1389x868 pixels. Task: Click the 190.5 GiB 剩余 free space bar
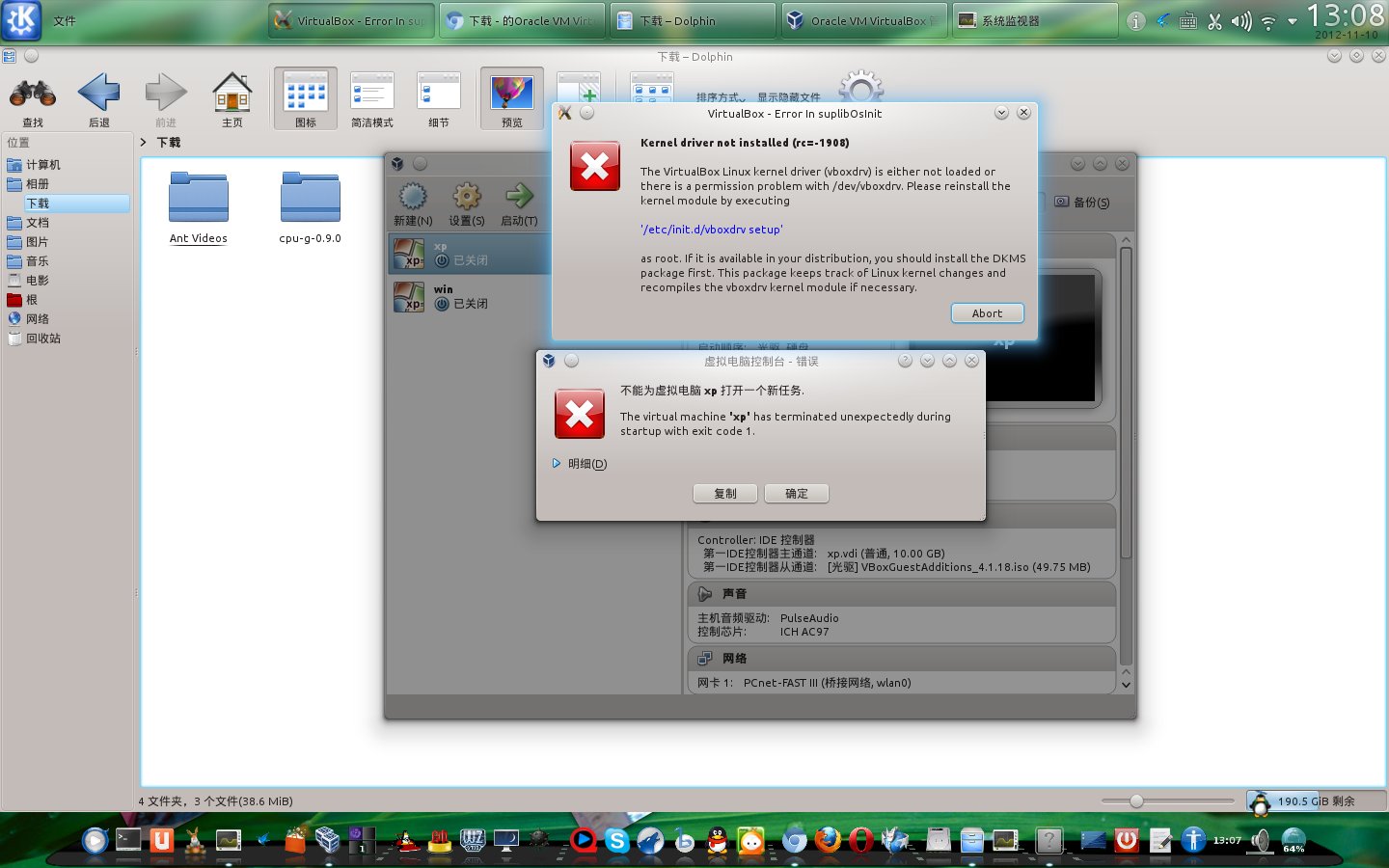pyautogui.click(x=1316, y=800)
